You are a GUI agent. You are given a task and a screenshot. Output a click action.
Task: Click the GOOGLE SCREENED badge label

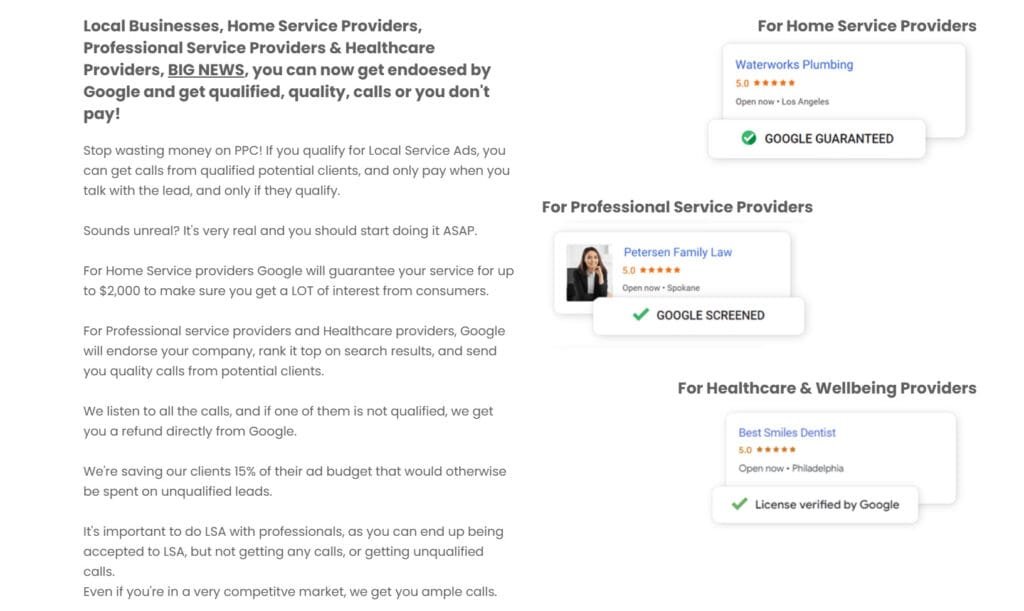coord(710,315)
